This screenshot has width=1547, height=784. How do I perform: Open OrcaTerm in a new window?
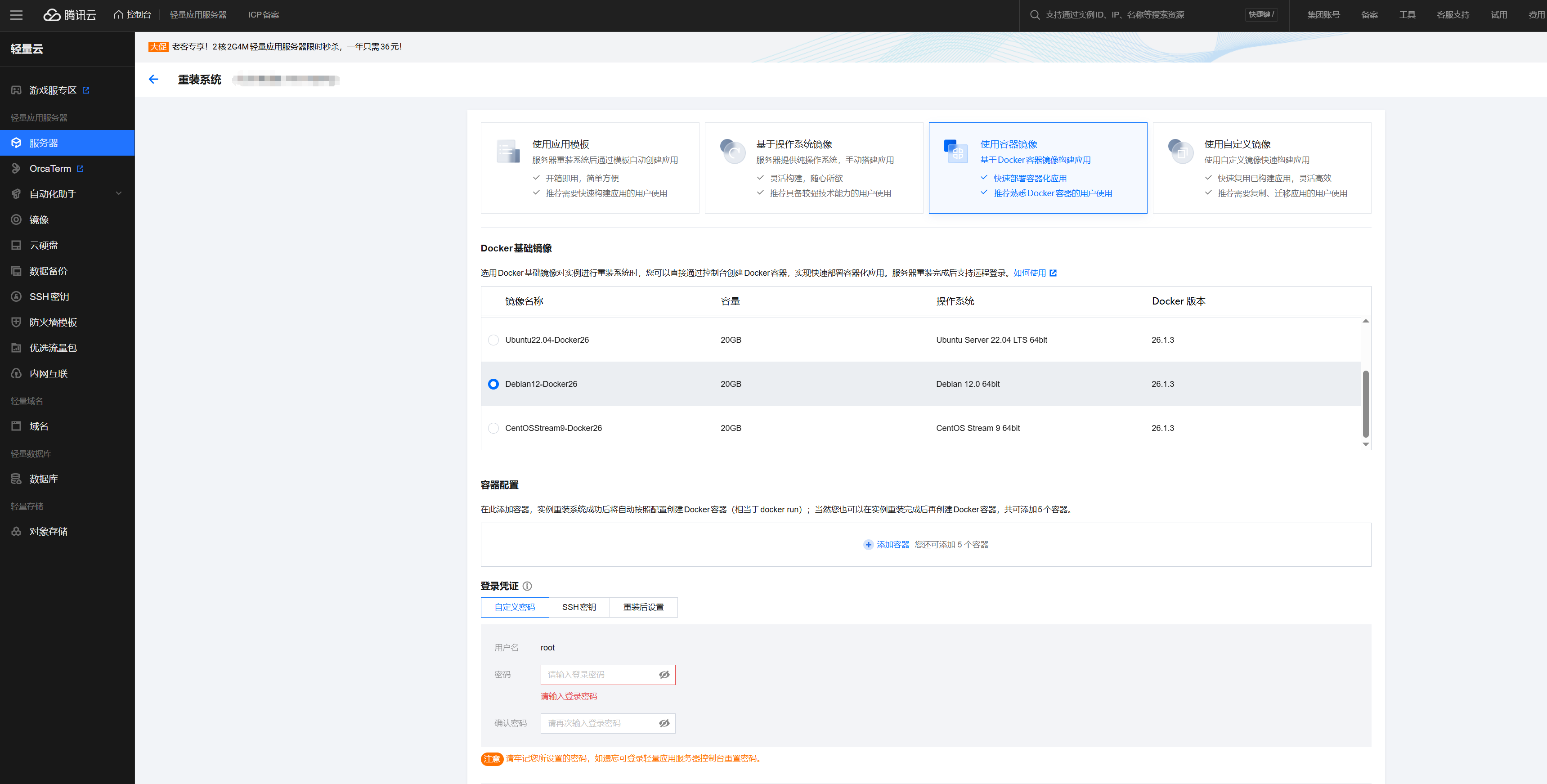coord(52,168)
